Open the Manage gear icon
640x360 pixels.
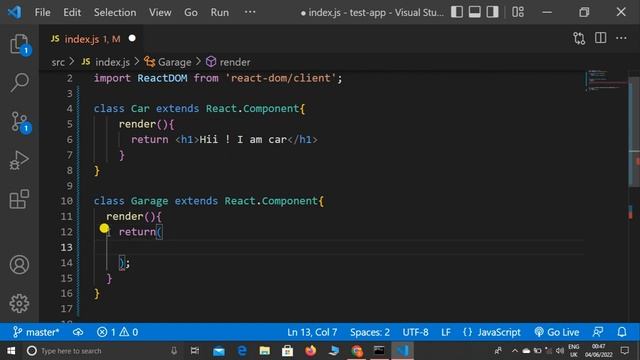[x=19, y=303]
